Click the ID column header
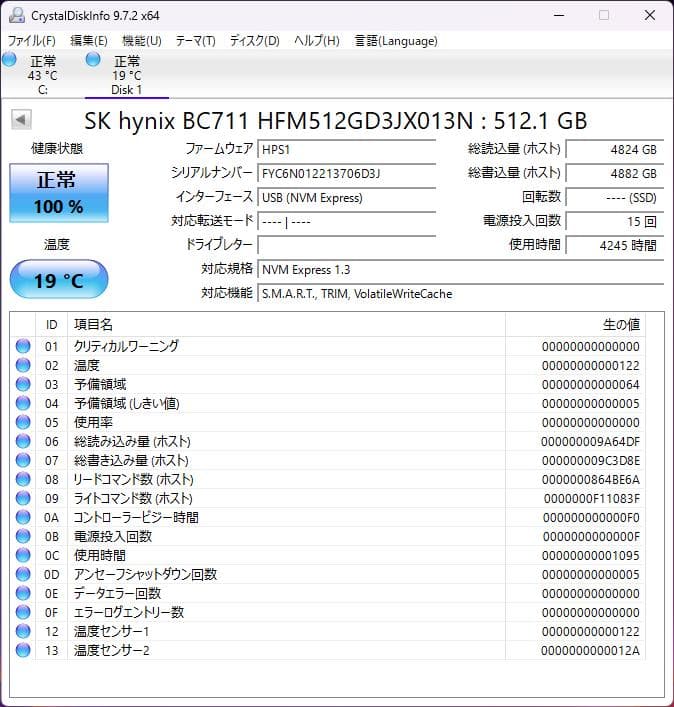This screenshot has width=674, height=707. point(51,325)
